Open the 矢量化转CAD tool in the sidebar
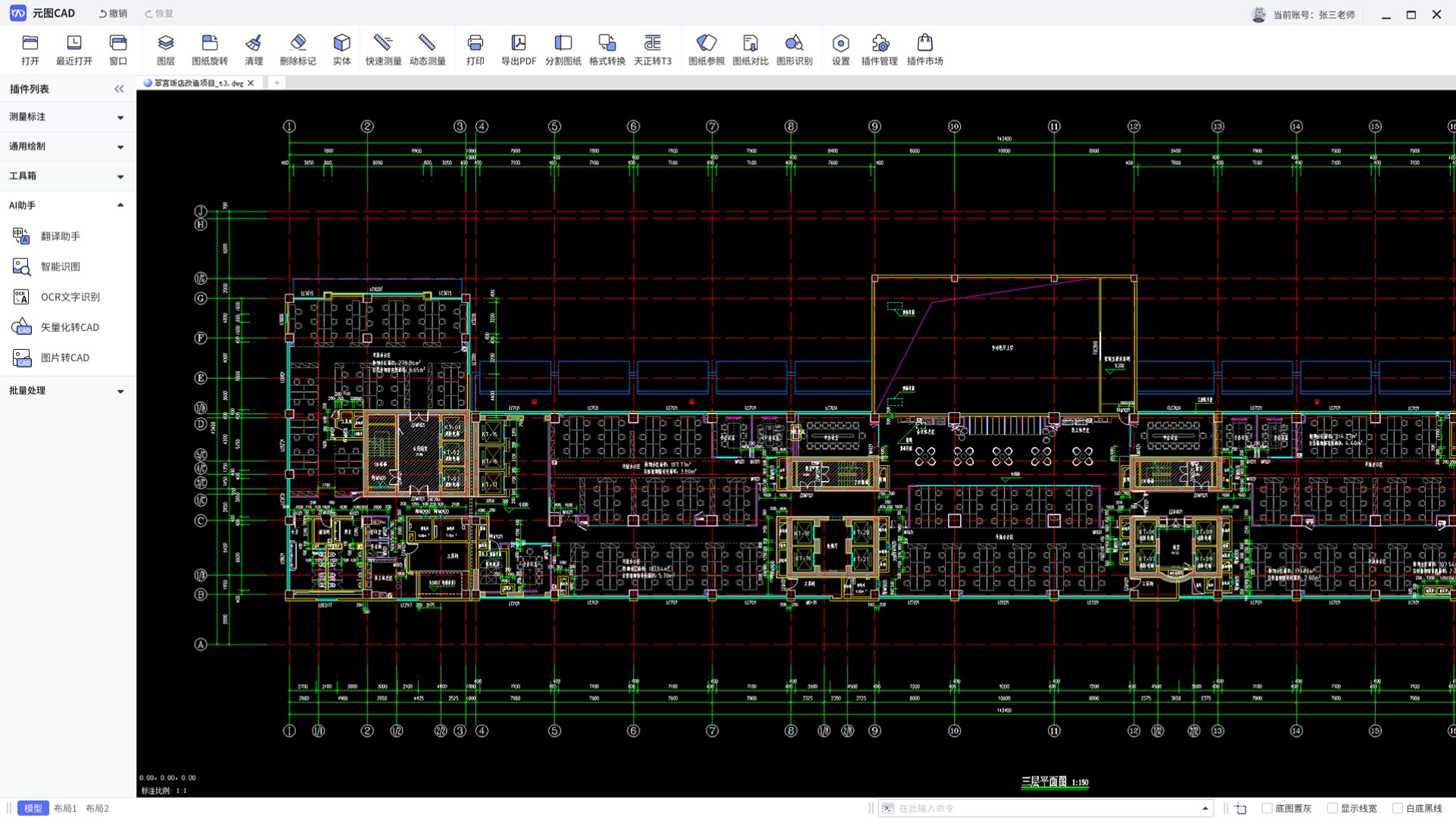This screenshot has width=1456, height=818. (70, 327)
